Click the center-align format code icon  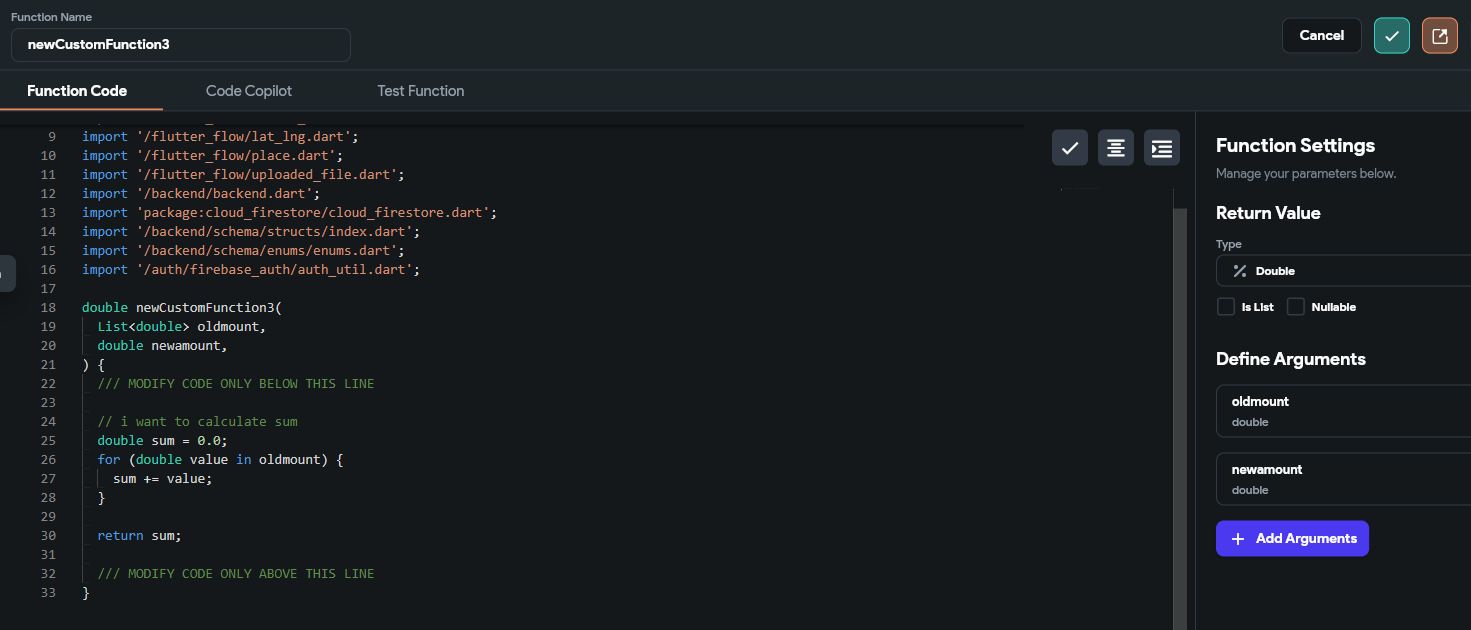point(1116,148)
